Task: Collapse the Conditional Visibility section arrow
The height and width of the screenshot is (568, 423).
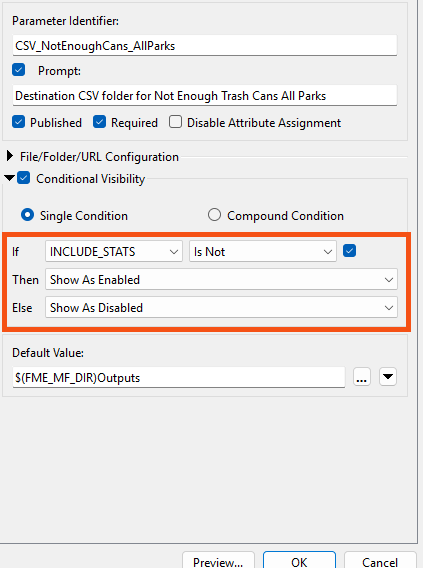Action: pyautogui.click(x=9, y=178)
